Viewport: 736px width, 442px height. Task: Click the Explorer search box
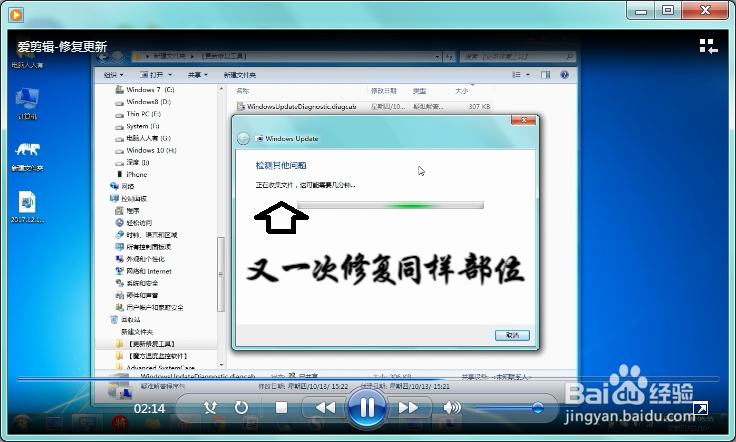click(517, 56)
